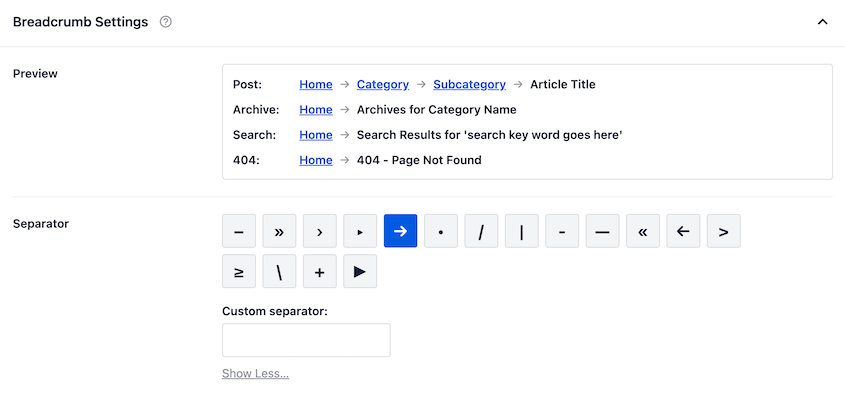Pick the vertical bar | separator
This screenshot has height=393, width=845.
[522, 231]
